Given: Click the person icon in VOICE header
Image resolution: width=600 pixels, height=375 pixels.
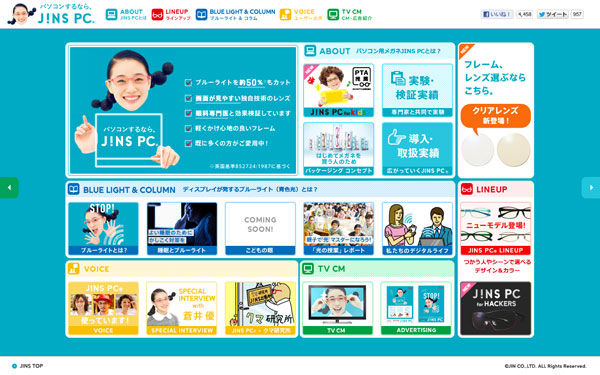Looking at the screenshot, I should [x=73, y=269].
